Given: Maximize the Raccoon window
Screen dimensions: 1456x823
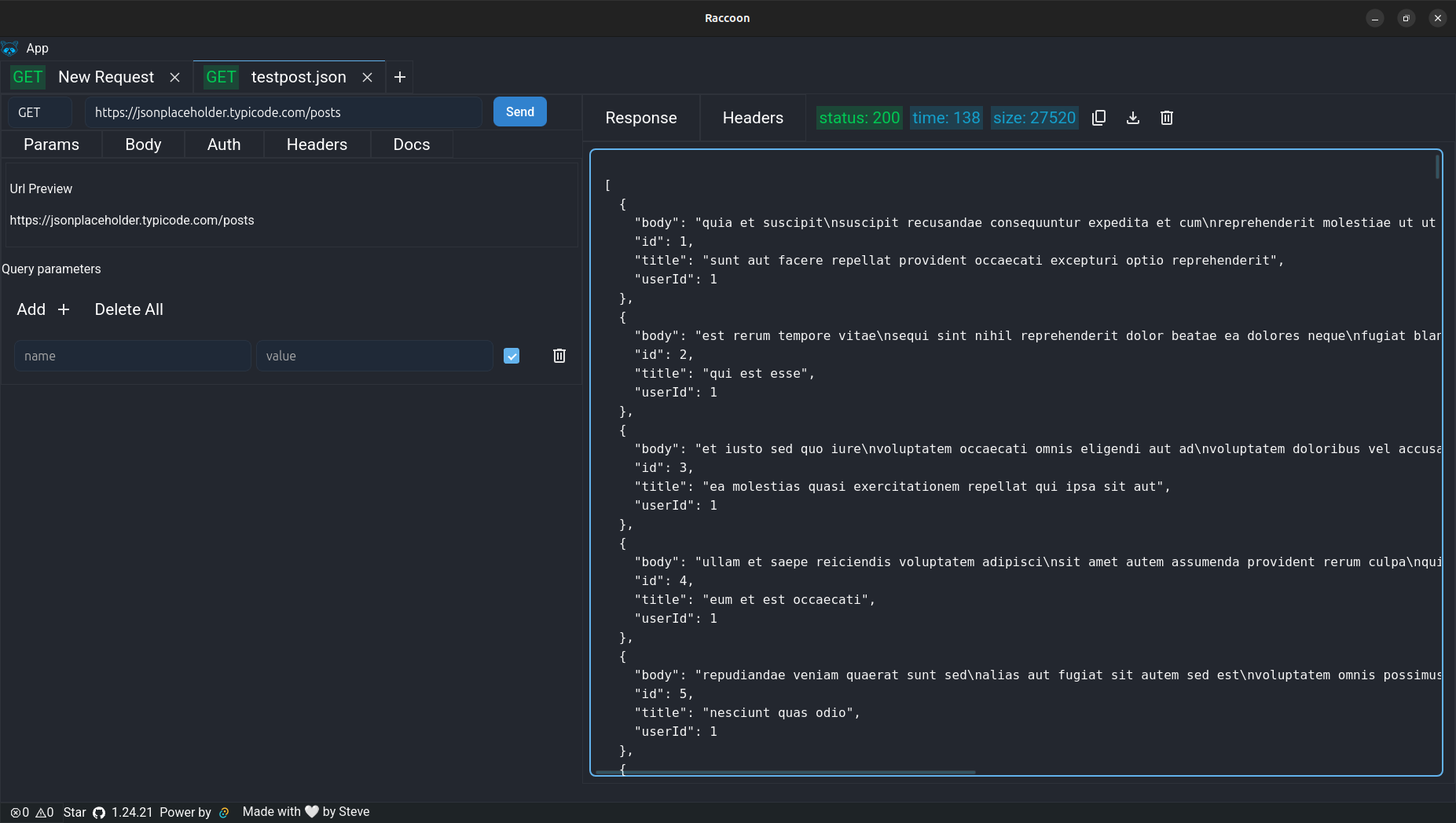Looking at the screenshot, I should pos(1406,18).
